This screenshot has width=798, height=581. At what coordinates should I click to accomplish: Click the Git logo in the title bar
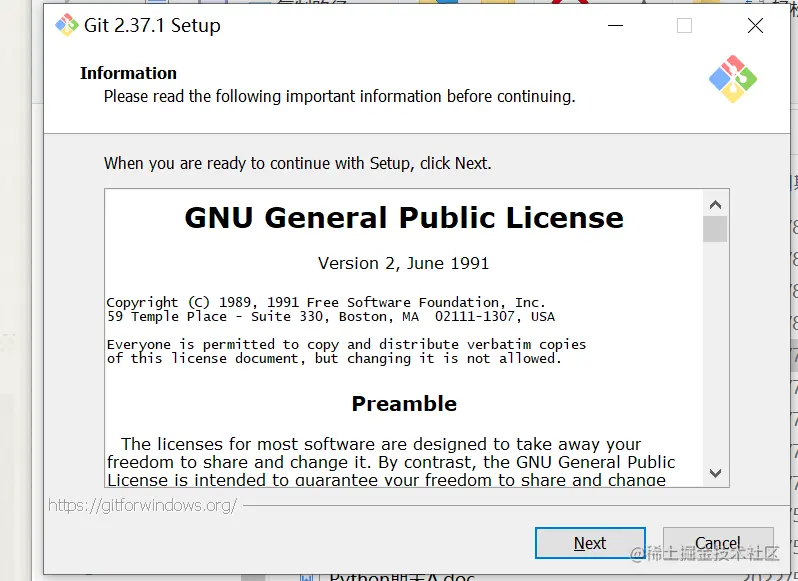(x=67, y=25)
